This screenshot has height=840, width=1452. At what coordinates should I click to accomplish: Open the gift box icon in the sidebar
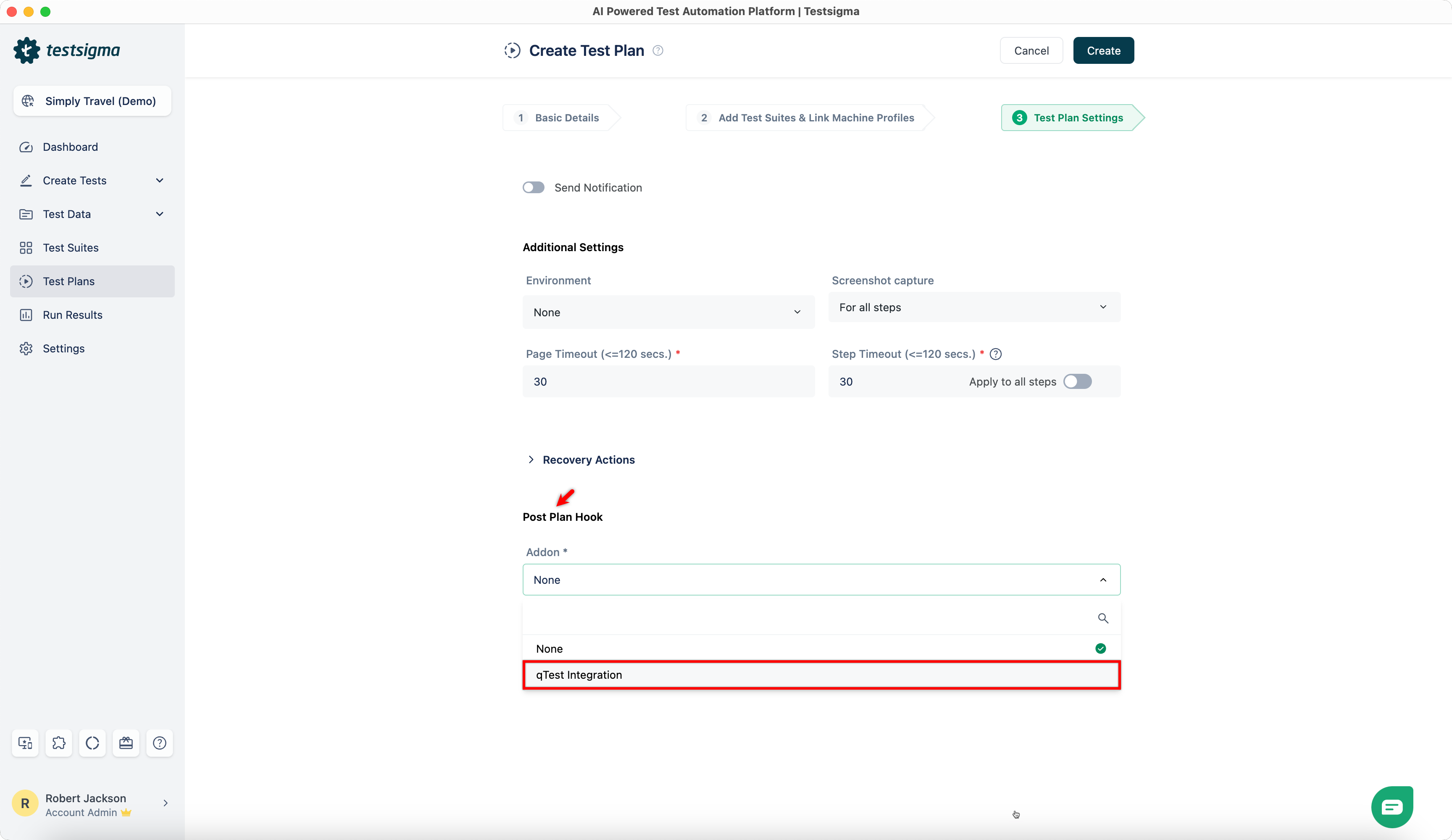(x=126, y=743)
